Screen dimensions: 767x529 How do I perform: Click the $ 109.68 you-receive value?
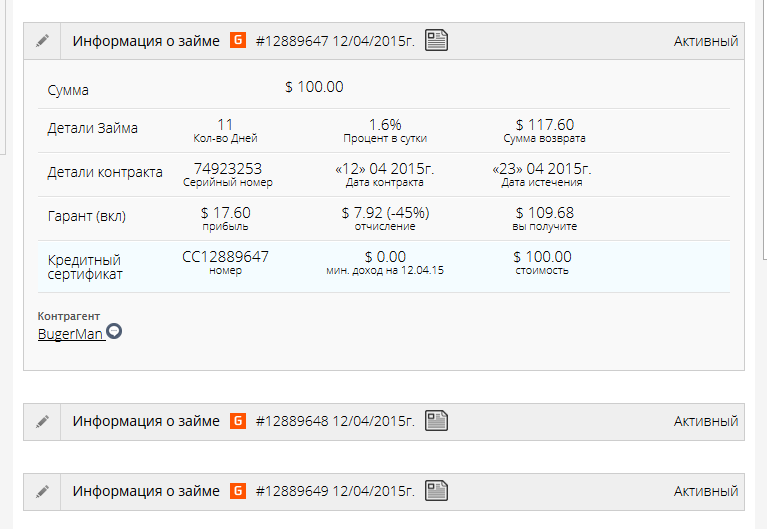[x=544, y=213]
